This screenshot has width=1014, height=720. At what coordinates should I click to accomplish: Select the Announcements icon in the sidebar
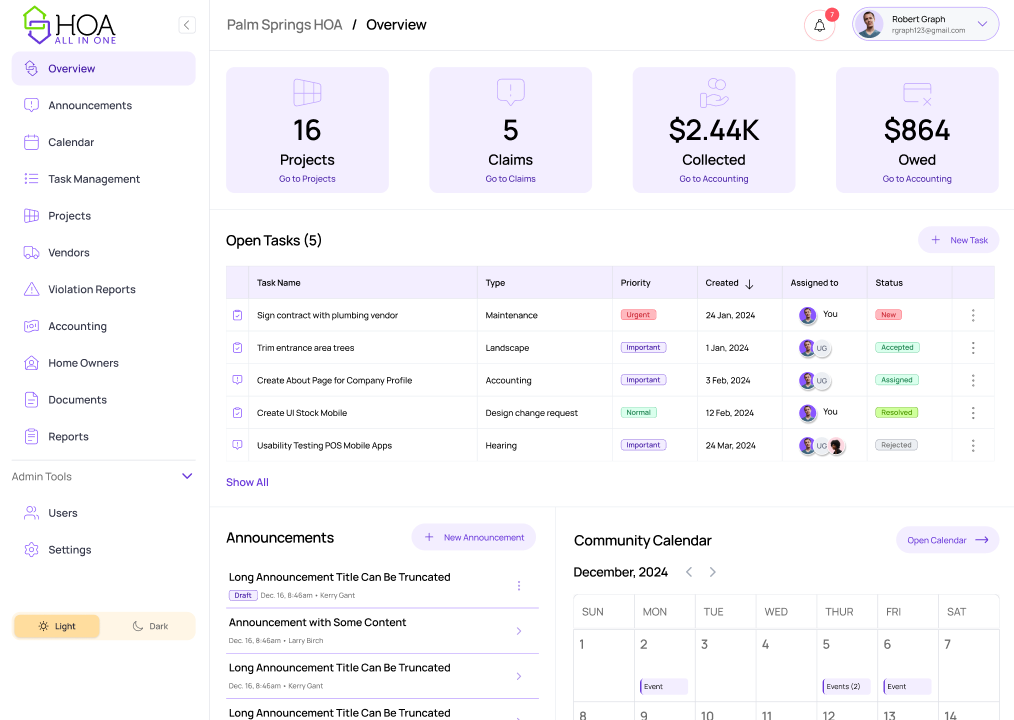[29, 105]
